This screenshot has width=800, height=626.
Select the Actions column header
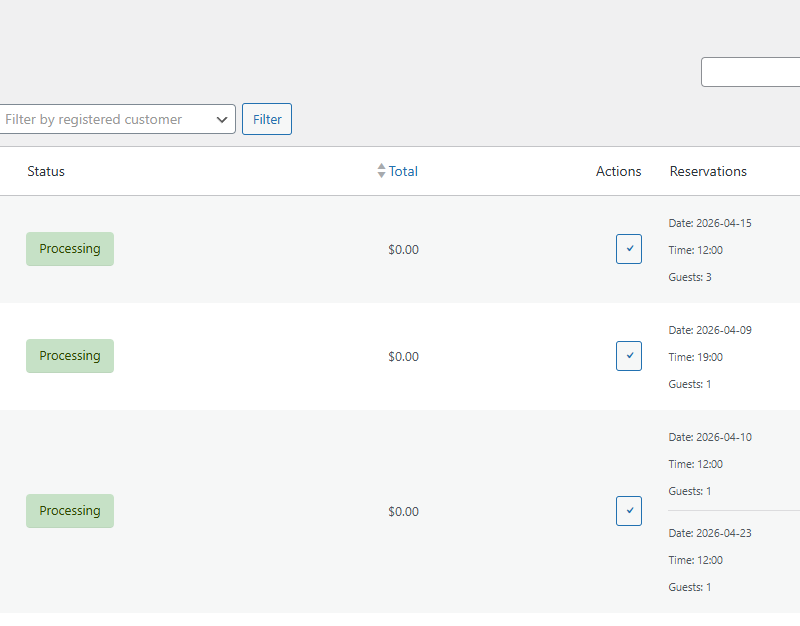[x=618, y=171]
